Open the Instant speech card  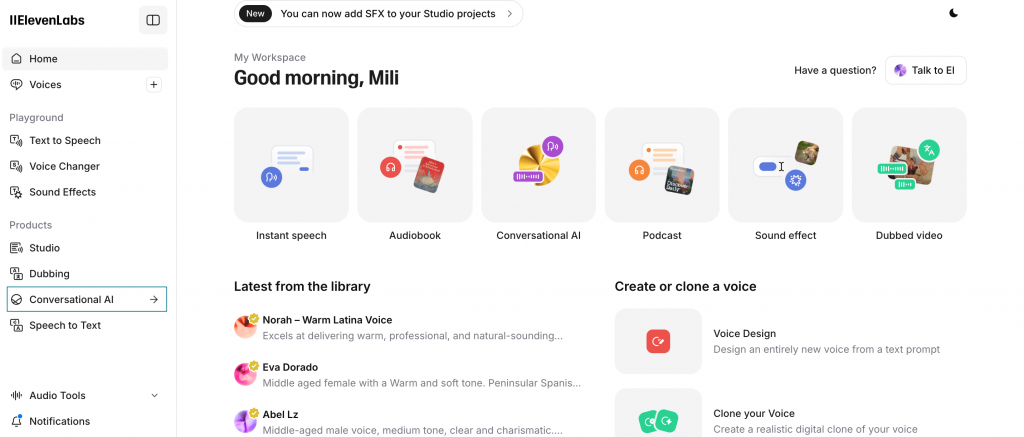tap(291, 165)
